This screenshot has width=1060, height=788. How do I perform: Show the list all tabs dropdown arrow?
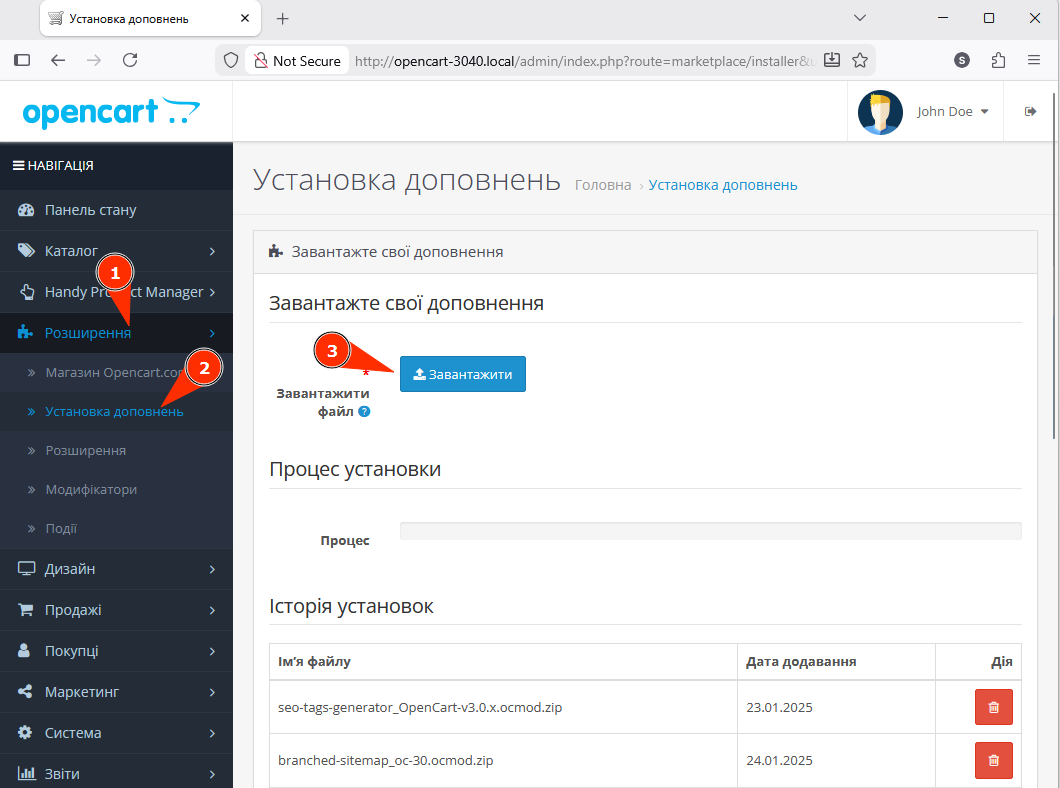[x=860, y=18]
